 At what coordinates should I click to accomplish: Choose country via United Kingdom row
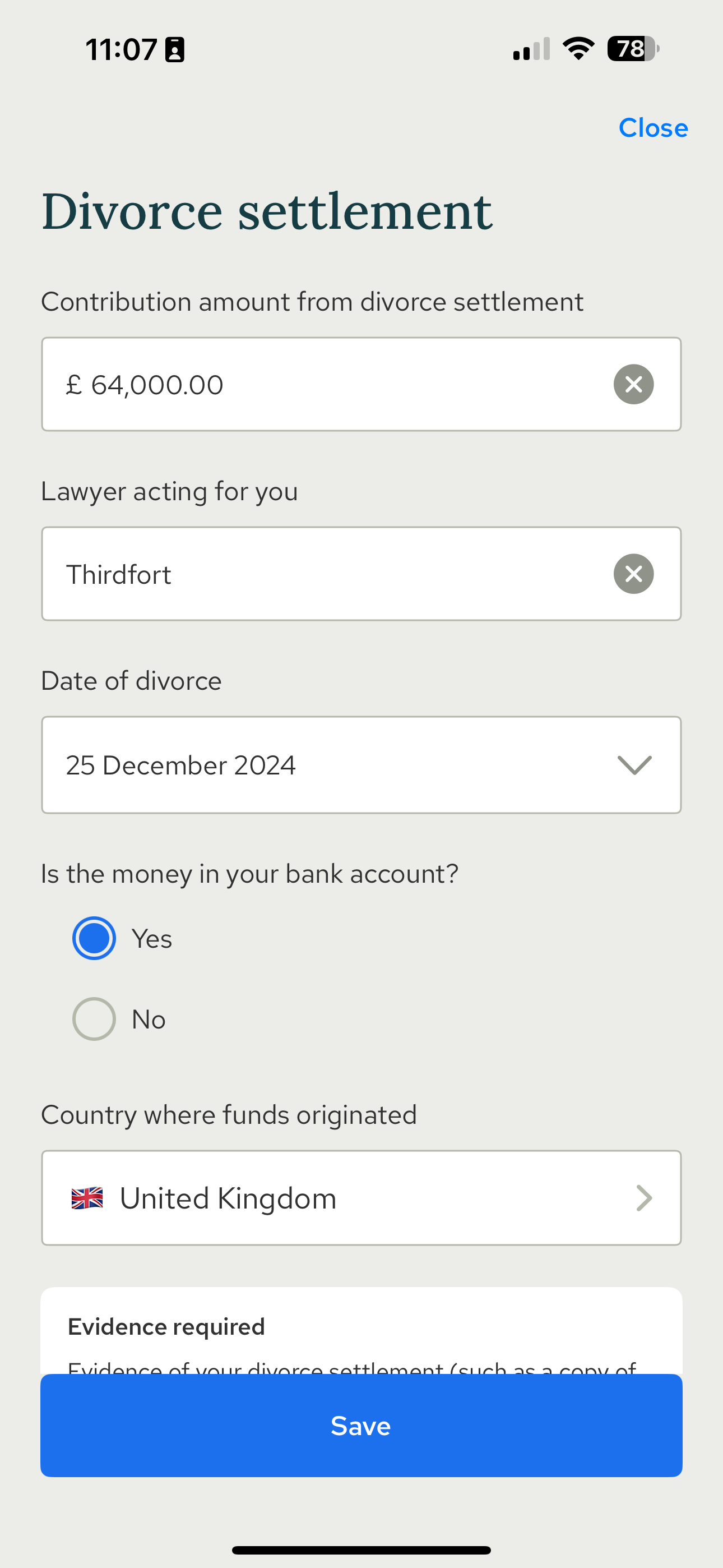(361, 1197)
